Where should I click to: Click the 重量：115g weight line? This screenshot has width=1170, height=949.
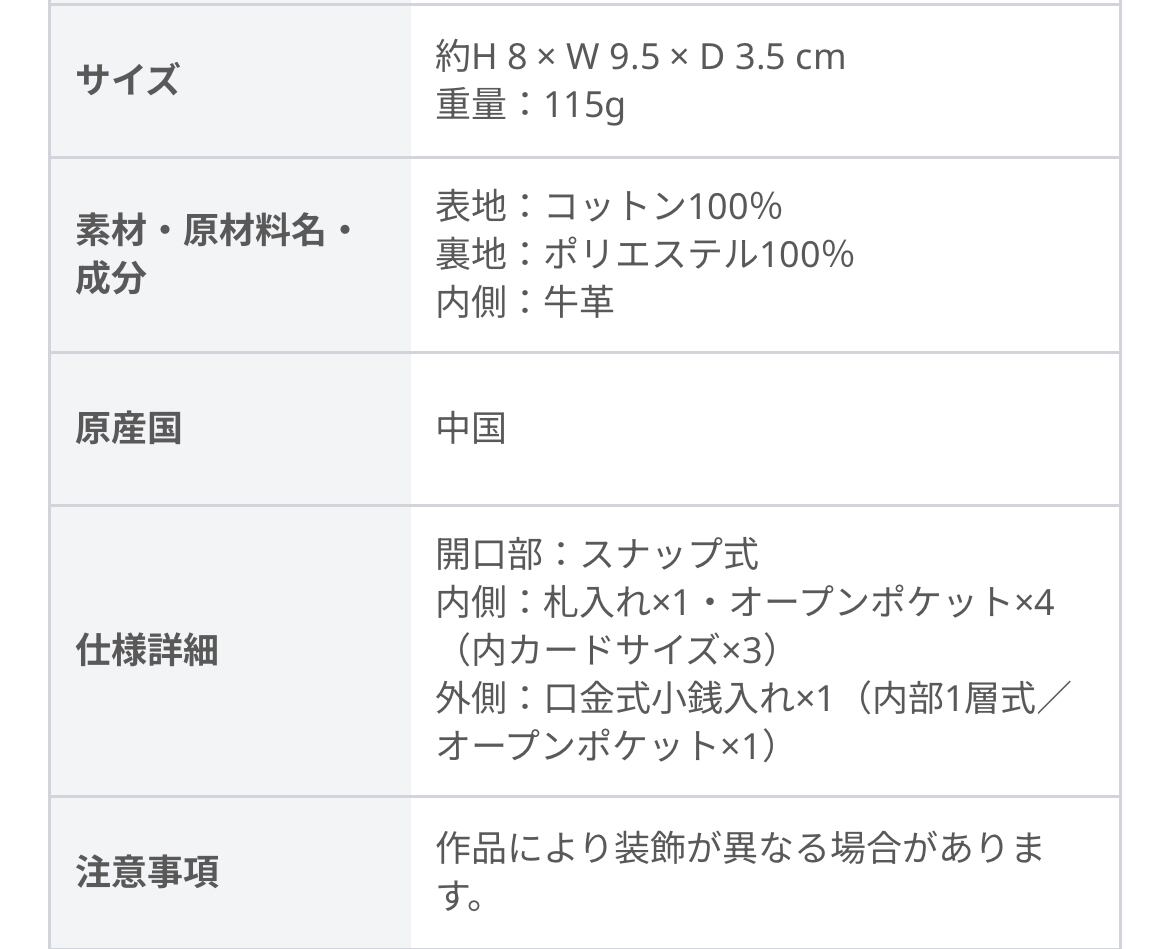[x=530, y=104]
